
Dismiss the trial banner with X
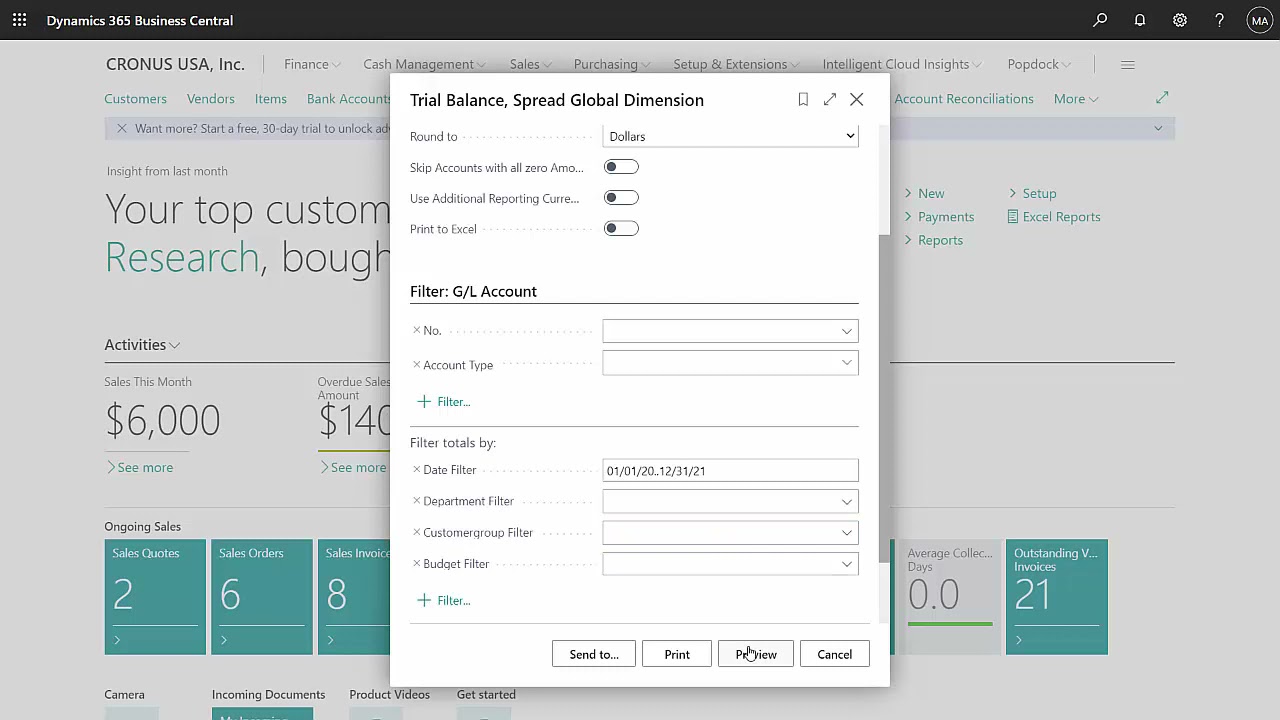pos(121,128)
